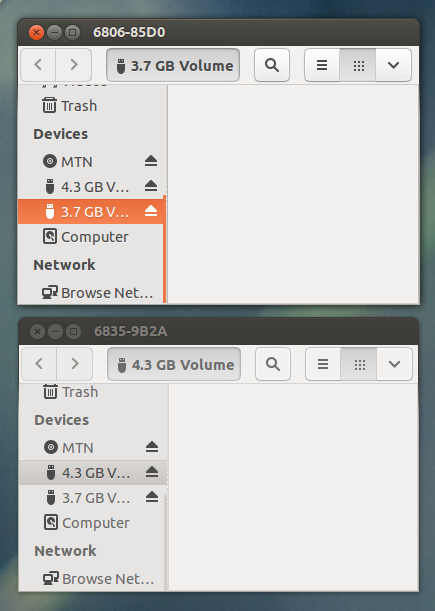Image resolution: width=435 pixels, height=611 pixels.
Task: Switch the top window to list view
Action: tap(322, 65)
